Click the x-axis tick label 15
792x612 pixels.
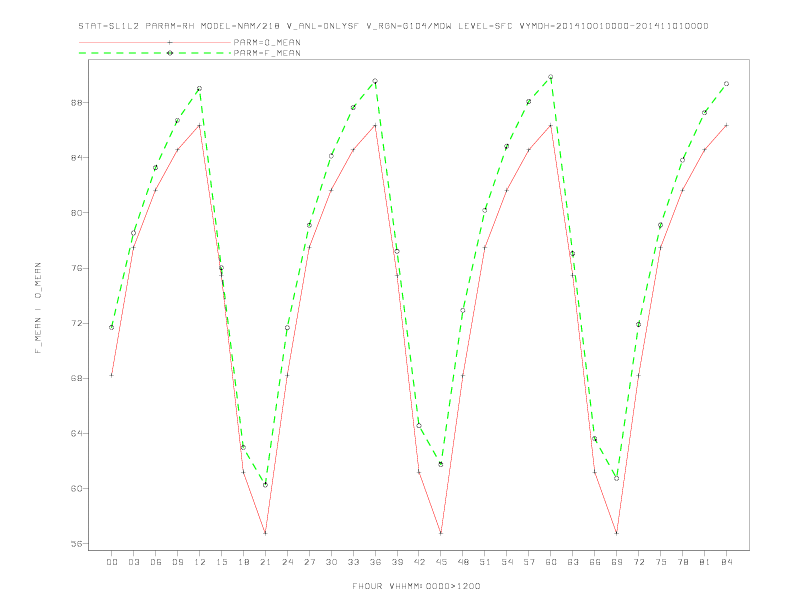(221, 562)
